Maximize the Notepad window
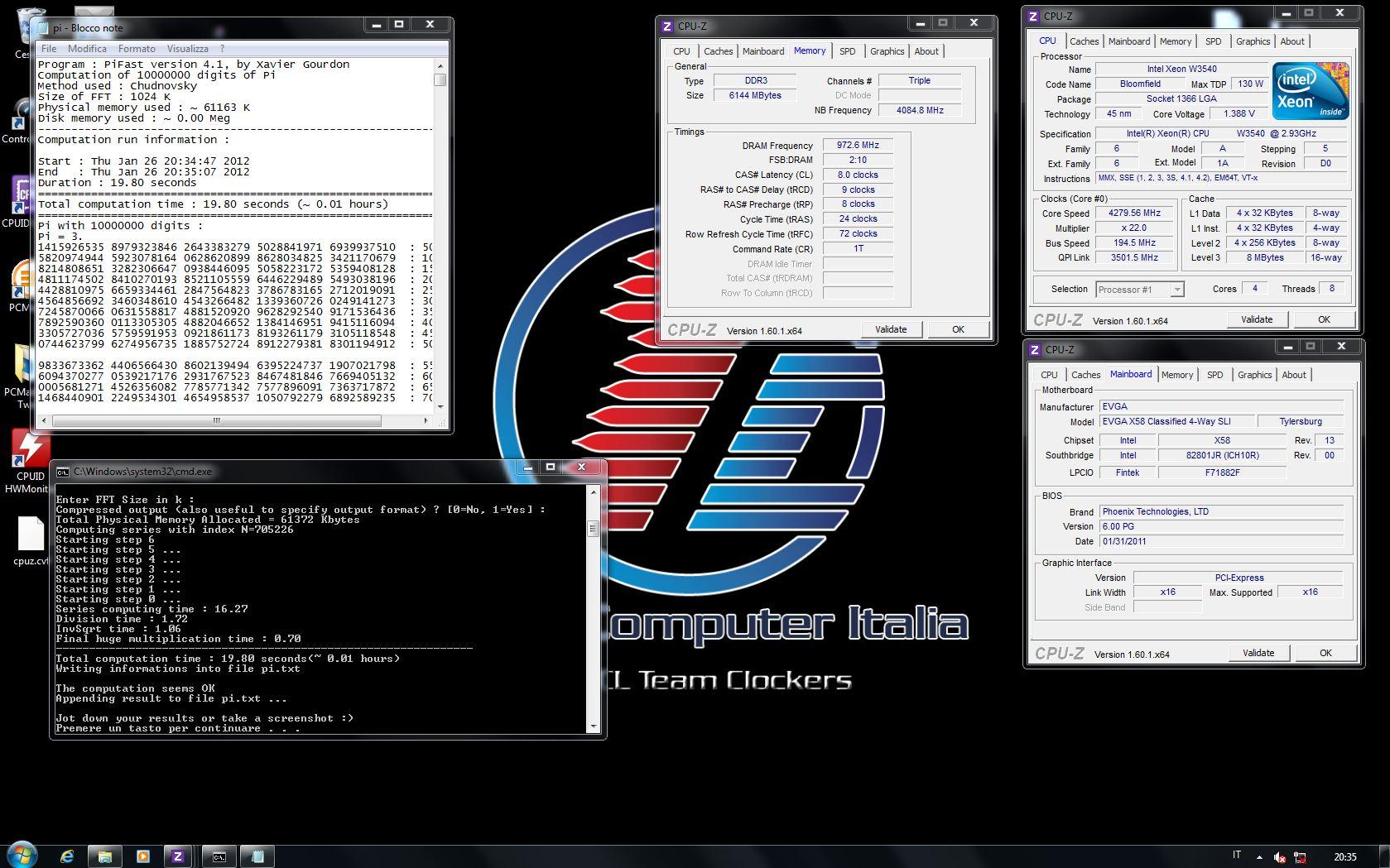Viewport: 1390px width, 868px height. (x=398, y=25)
